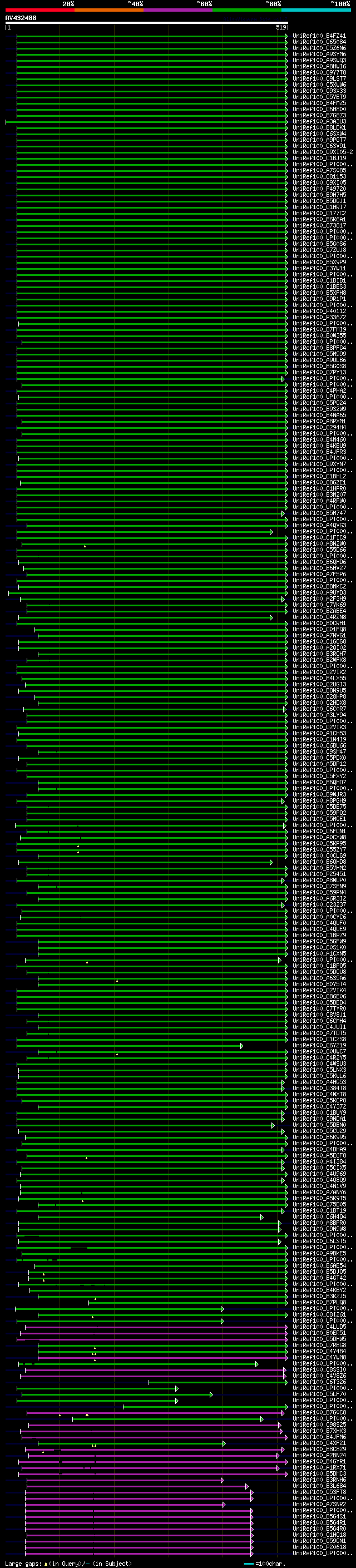
Task: Select the UniRef100_Q6Y219 label
Action: [x=319, y=1045]
